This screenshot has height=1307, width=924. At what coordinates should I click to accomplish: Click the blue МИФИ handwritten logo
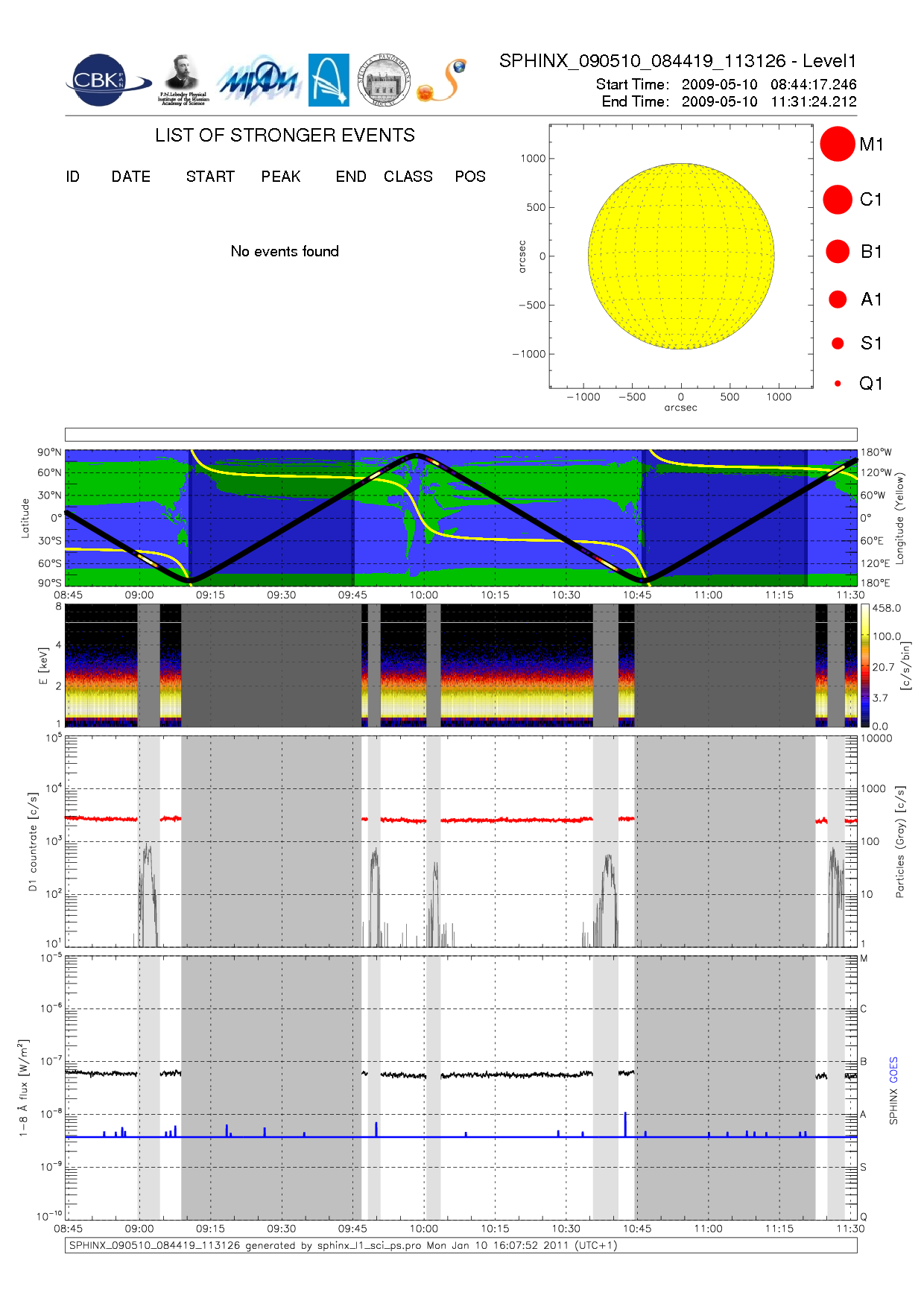tap(259, 80)
